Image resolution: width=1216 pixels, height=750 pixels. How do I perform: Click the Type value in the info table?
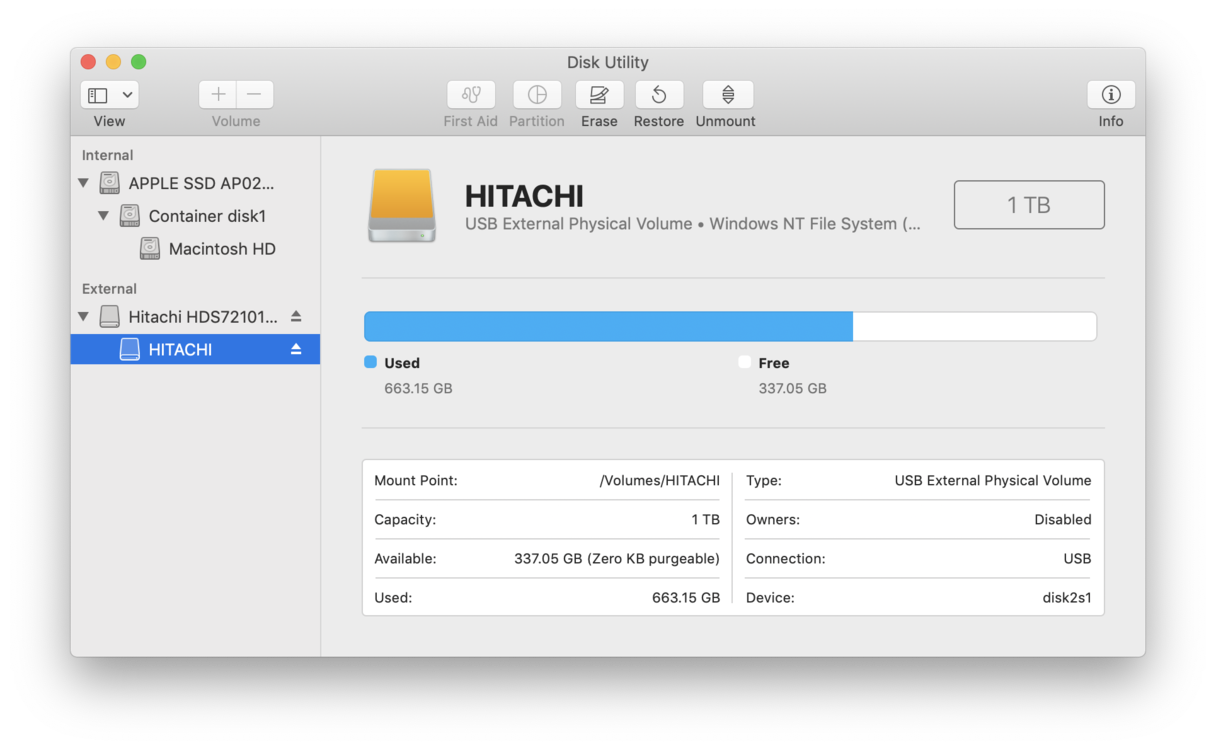993,481
